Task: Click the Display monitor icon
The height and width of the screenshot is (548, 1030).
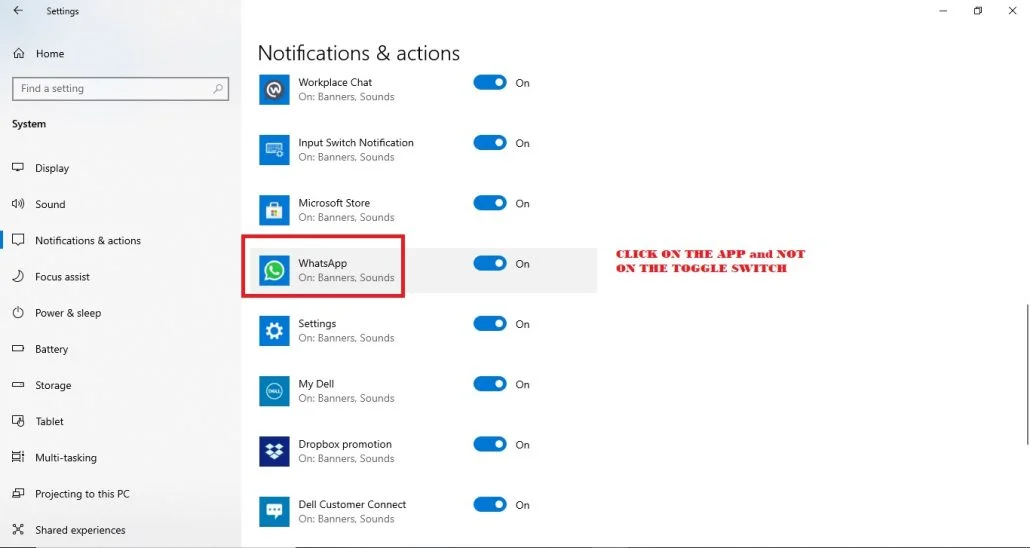Action: pos(18,168)
